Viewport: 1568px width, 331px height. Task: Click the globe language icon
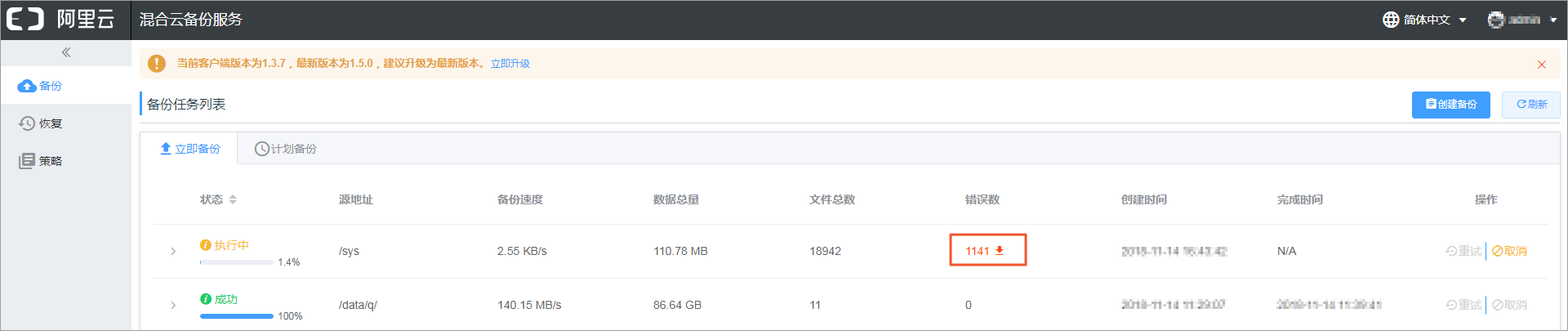[1391, 20]
